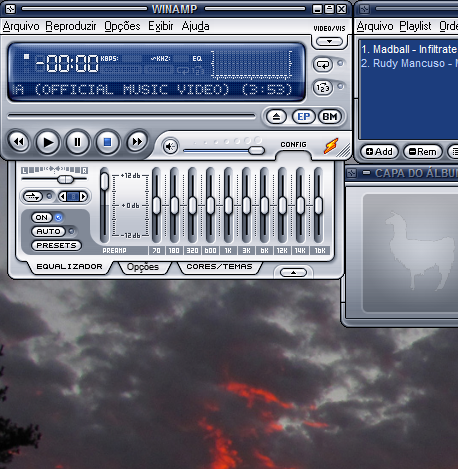Click the Play button in Winamp
Screen dimensions: 458x469
pyautogui.click(x=48, y=142)
